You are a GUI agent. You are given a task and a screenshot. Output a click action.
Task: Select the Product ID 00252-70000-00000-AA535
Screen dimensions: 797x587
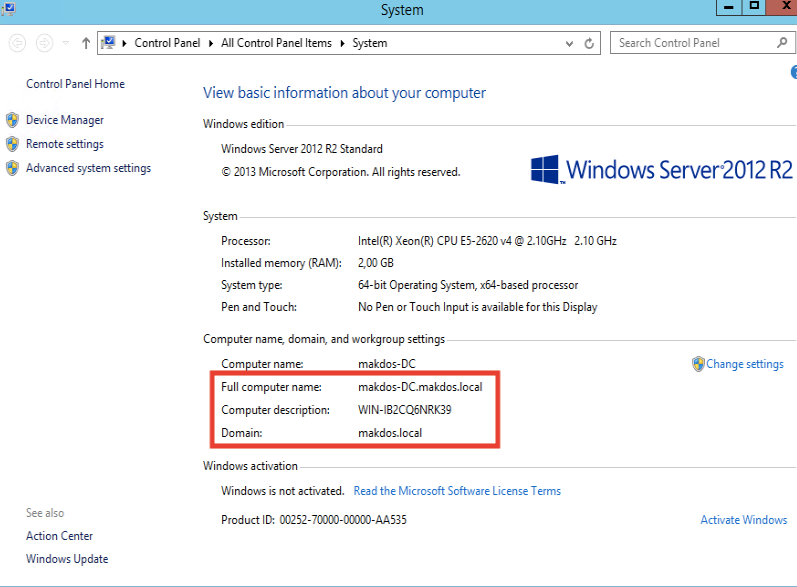[x=343, y=520]
